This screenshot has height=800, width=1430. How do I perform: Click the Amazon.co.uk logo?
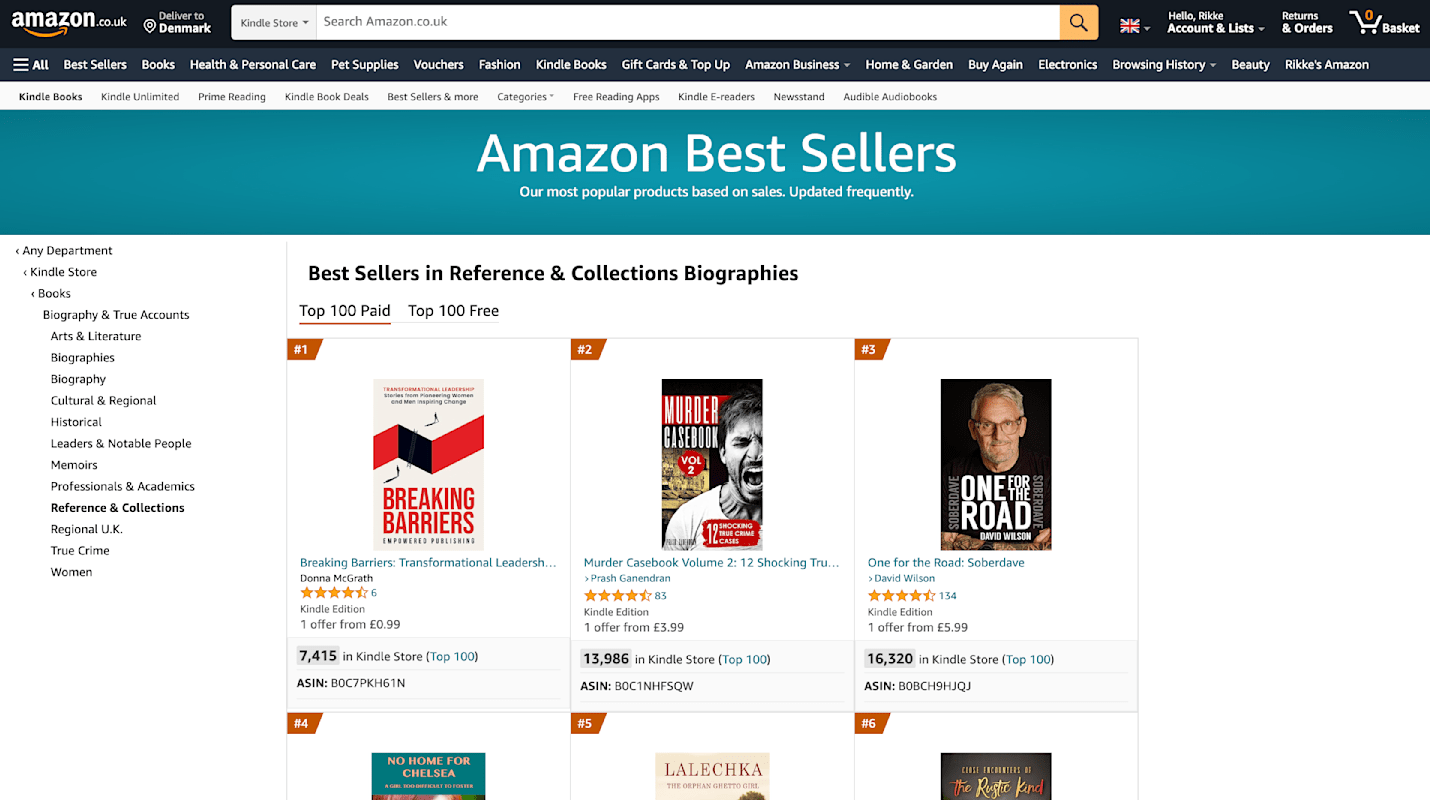pyautogui.click(x=69, y=22)
